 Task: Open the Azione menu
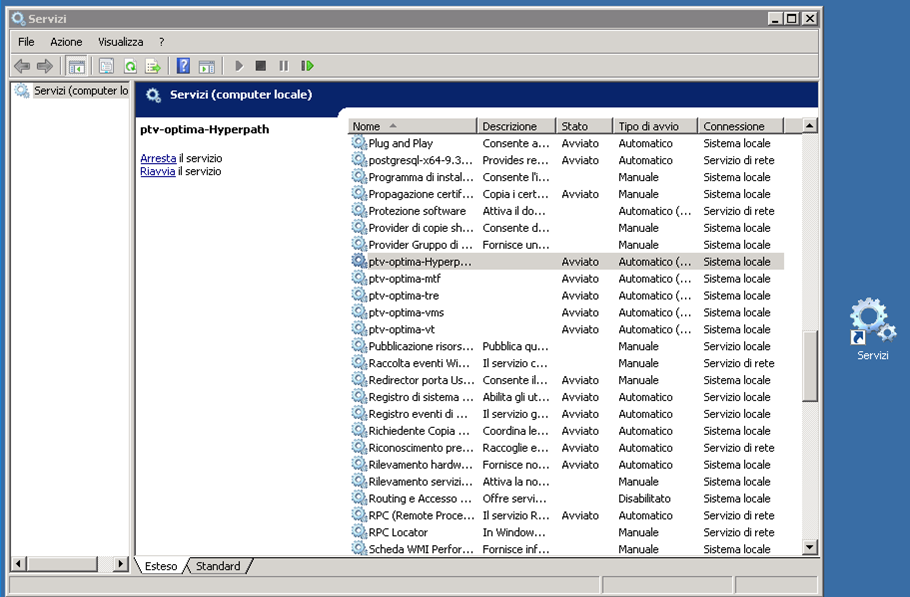(x=66, y=42)
